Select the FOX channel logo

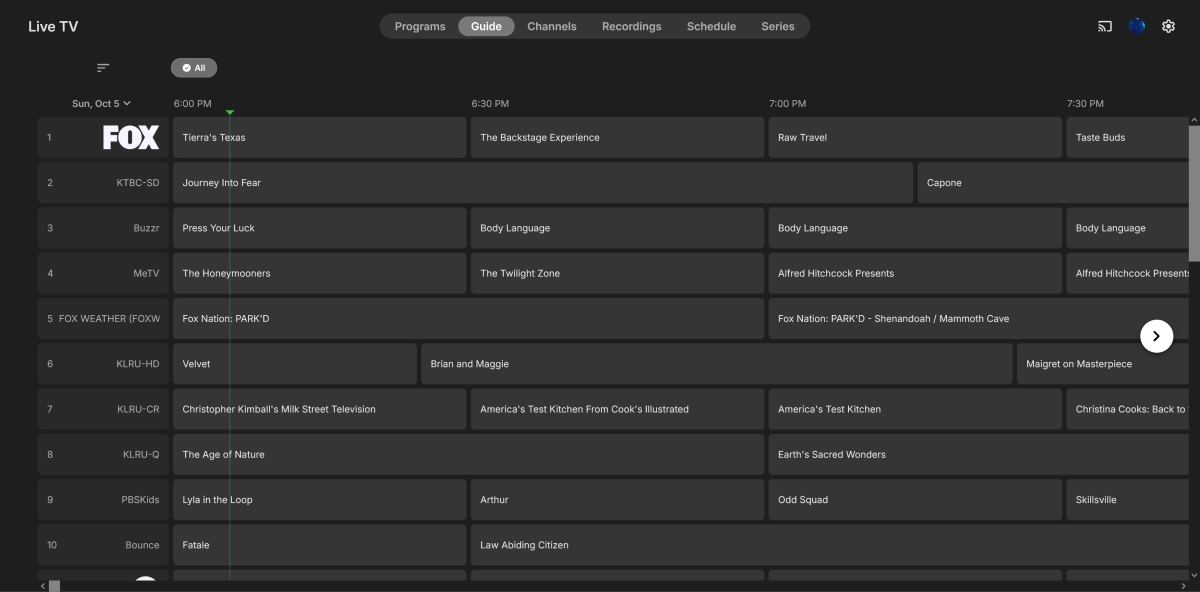point(130,137)
